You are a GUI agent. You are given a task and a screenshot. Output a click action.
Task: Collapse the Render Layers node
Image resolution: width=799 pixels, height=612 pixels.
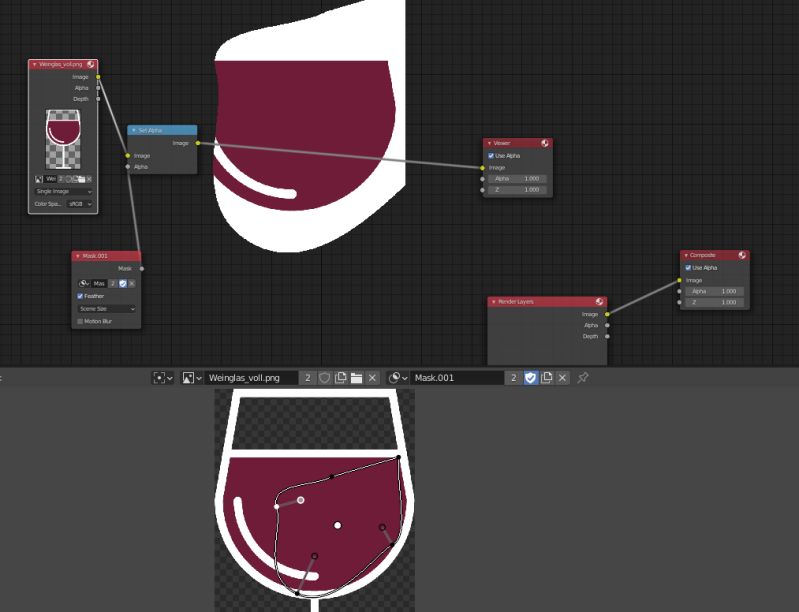[493, 302]
